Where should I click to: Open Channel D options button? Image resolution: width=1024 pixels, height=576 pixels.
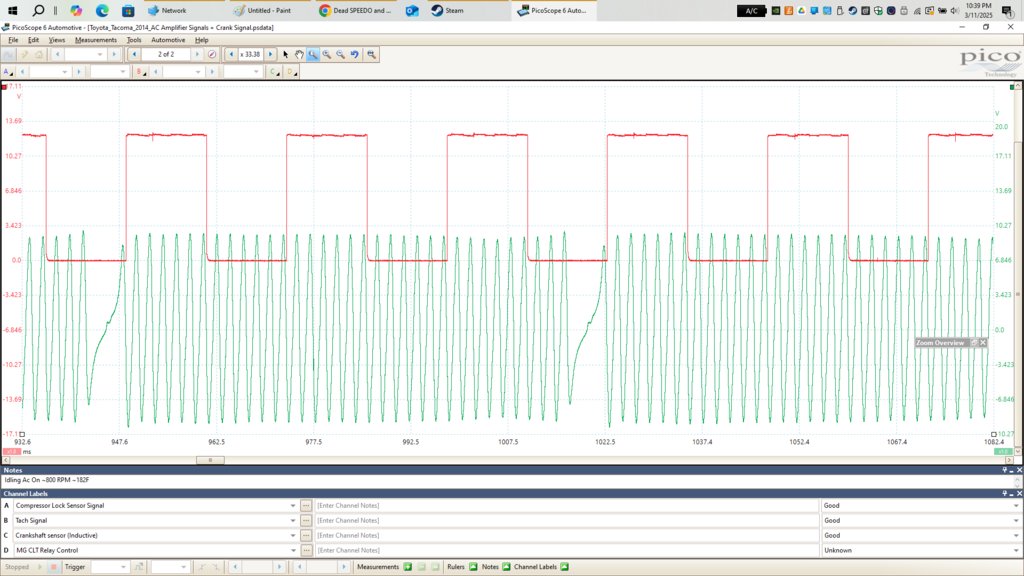[291, 72]
